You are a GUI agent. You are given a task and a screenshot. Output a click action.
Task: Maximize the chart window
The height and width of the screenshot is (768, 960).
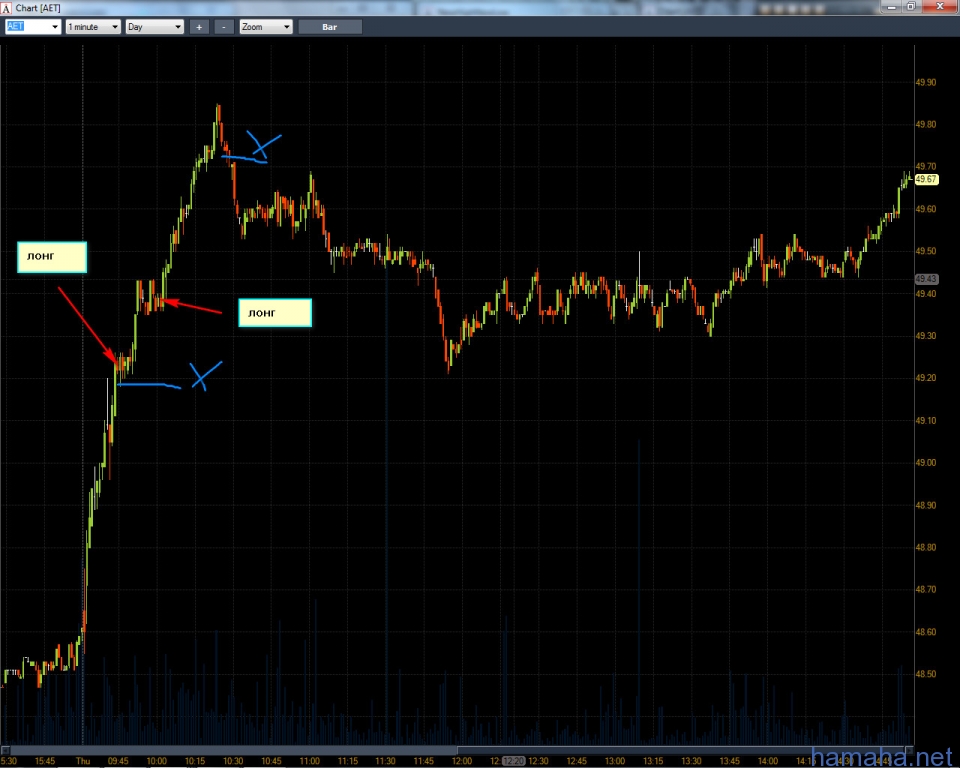coord(910,7)
